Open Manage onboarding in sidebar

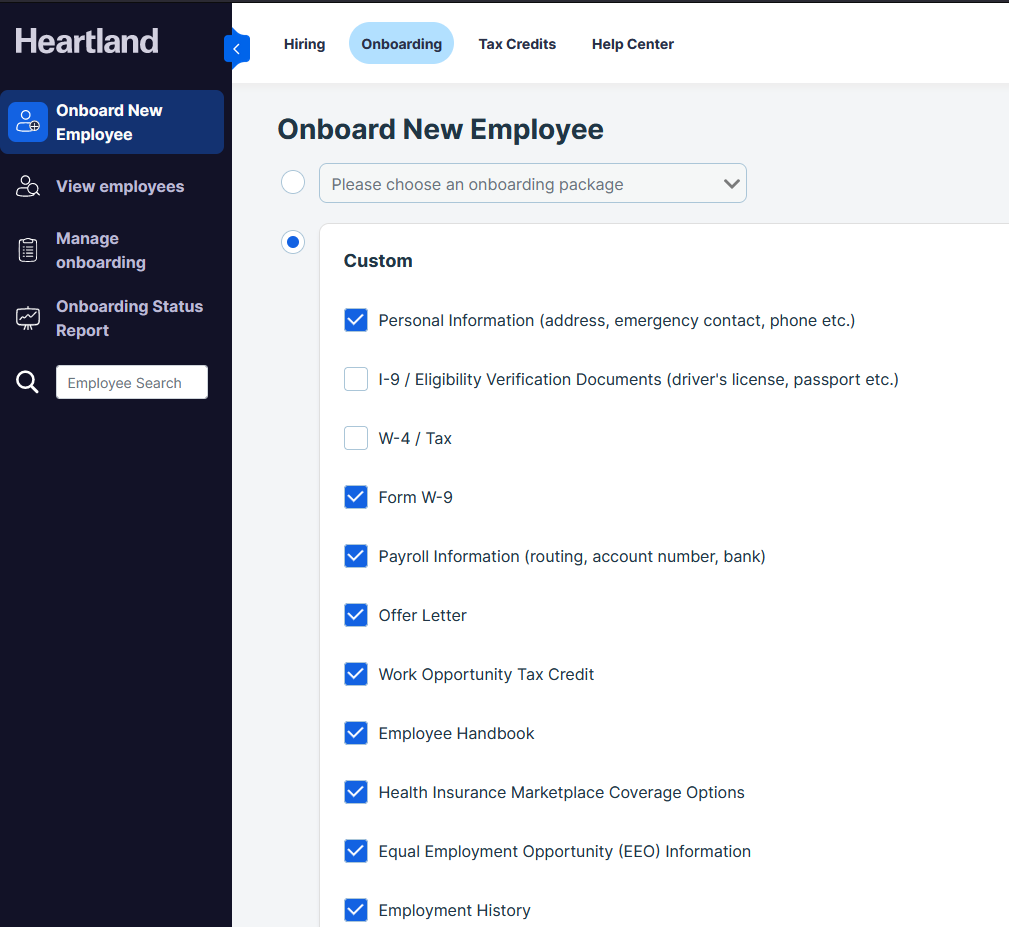pos(101,250)
